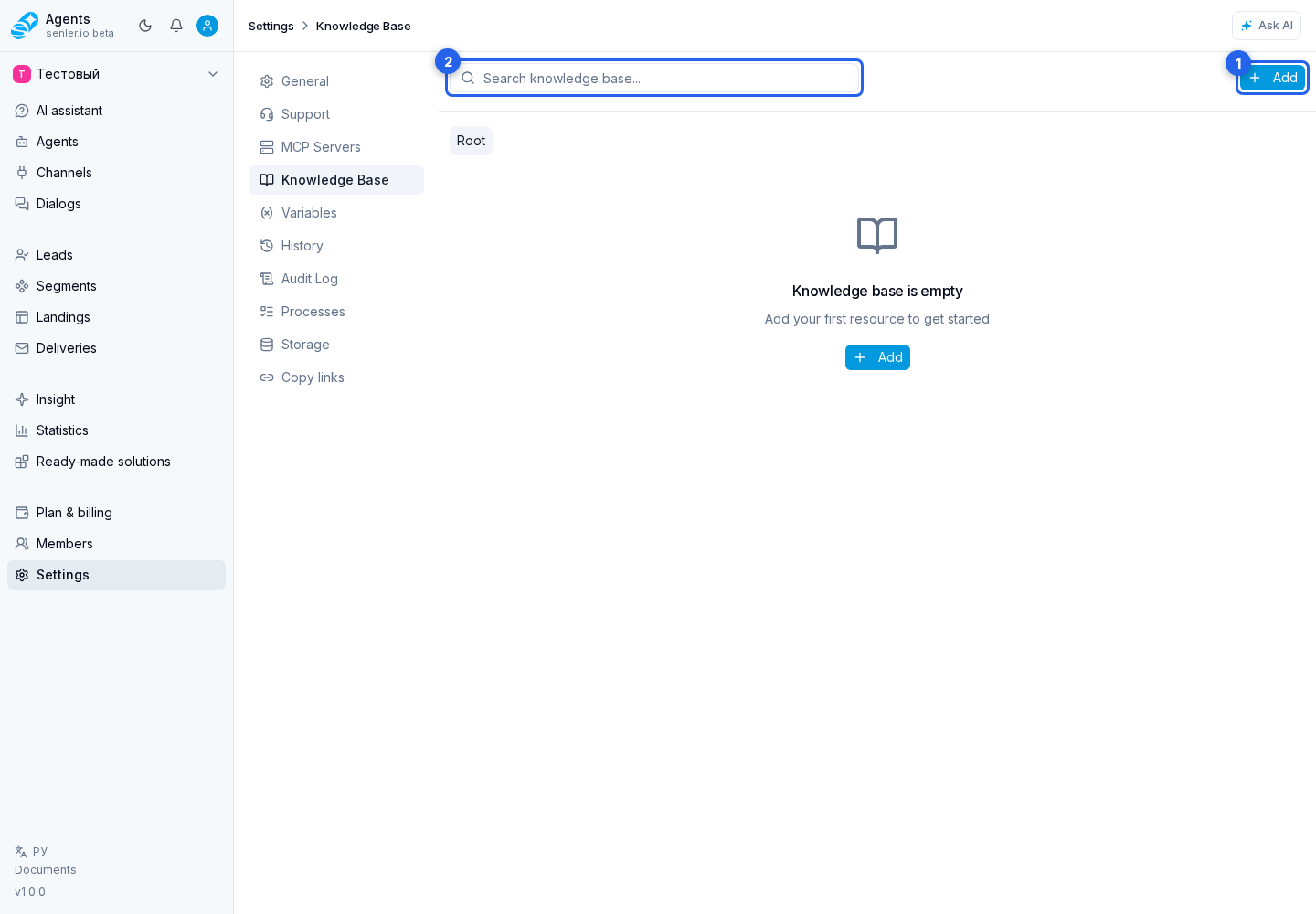
Task: Select the Root breadcrumb chip
Action: click(471, 141)
